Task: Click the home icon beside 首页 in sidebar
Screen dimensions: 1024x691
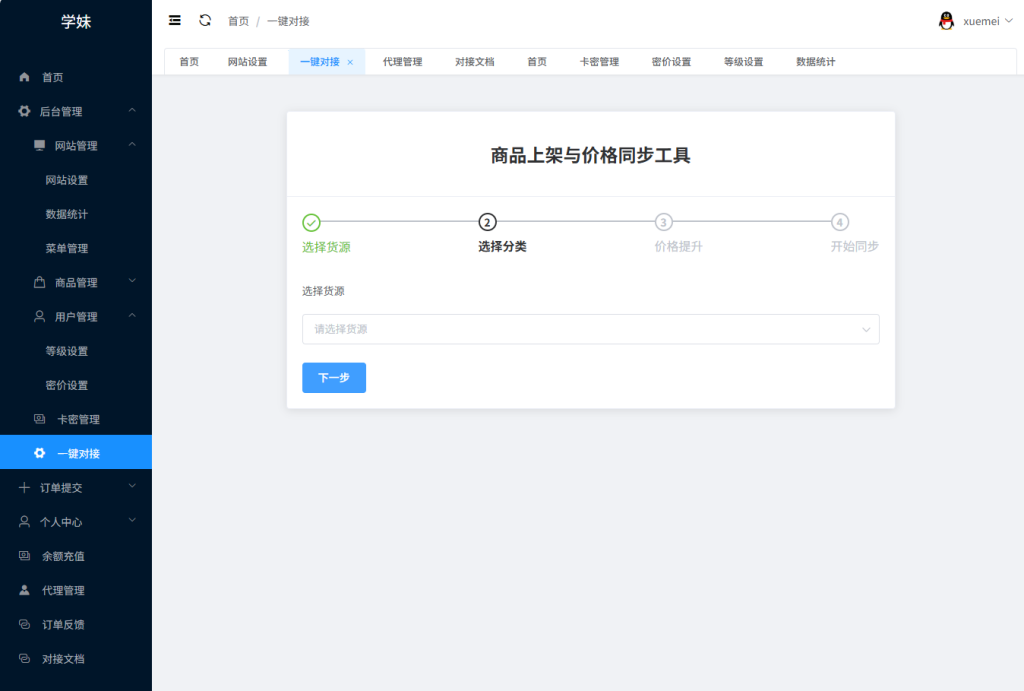Action: tap(25, 77)
